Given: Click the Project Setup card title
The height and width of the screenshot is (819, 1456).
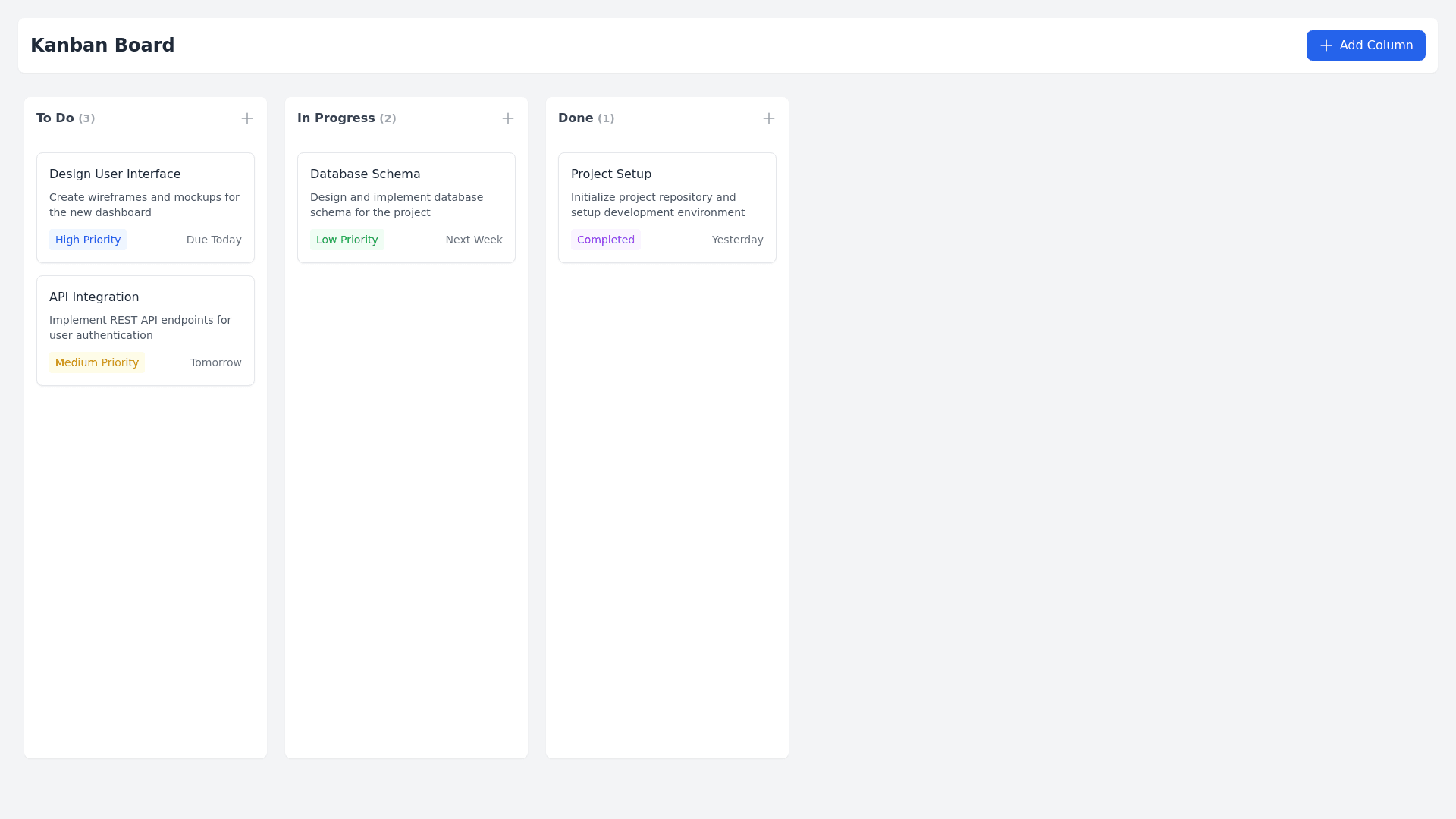Looking at the screenshot, I should 611,174.
